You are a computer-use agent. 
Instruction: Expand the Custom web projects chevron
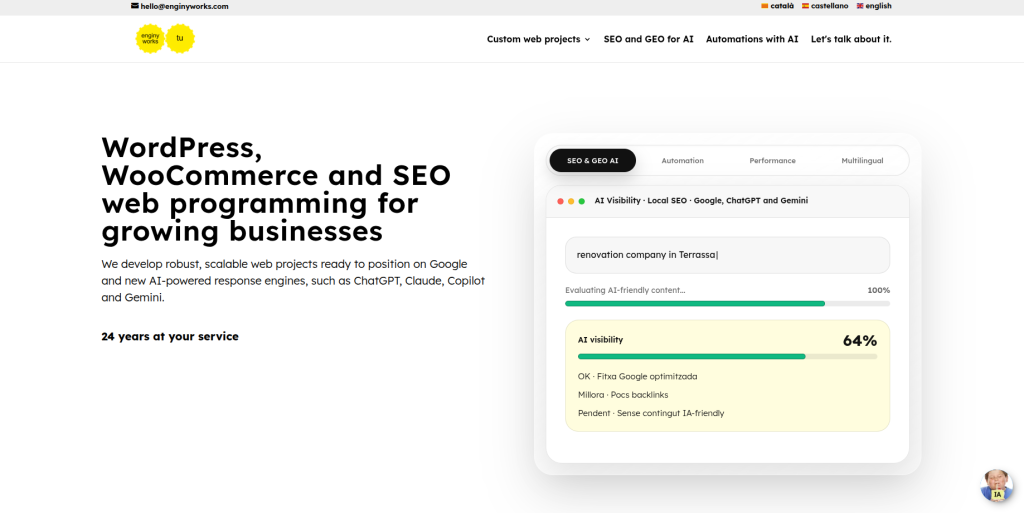click(x=587, y=39)
